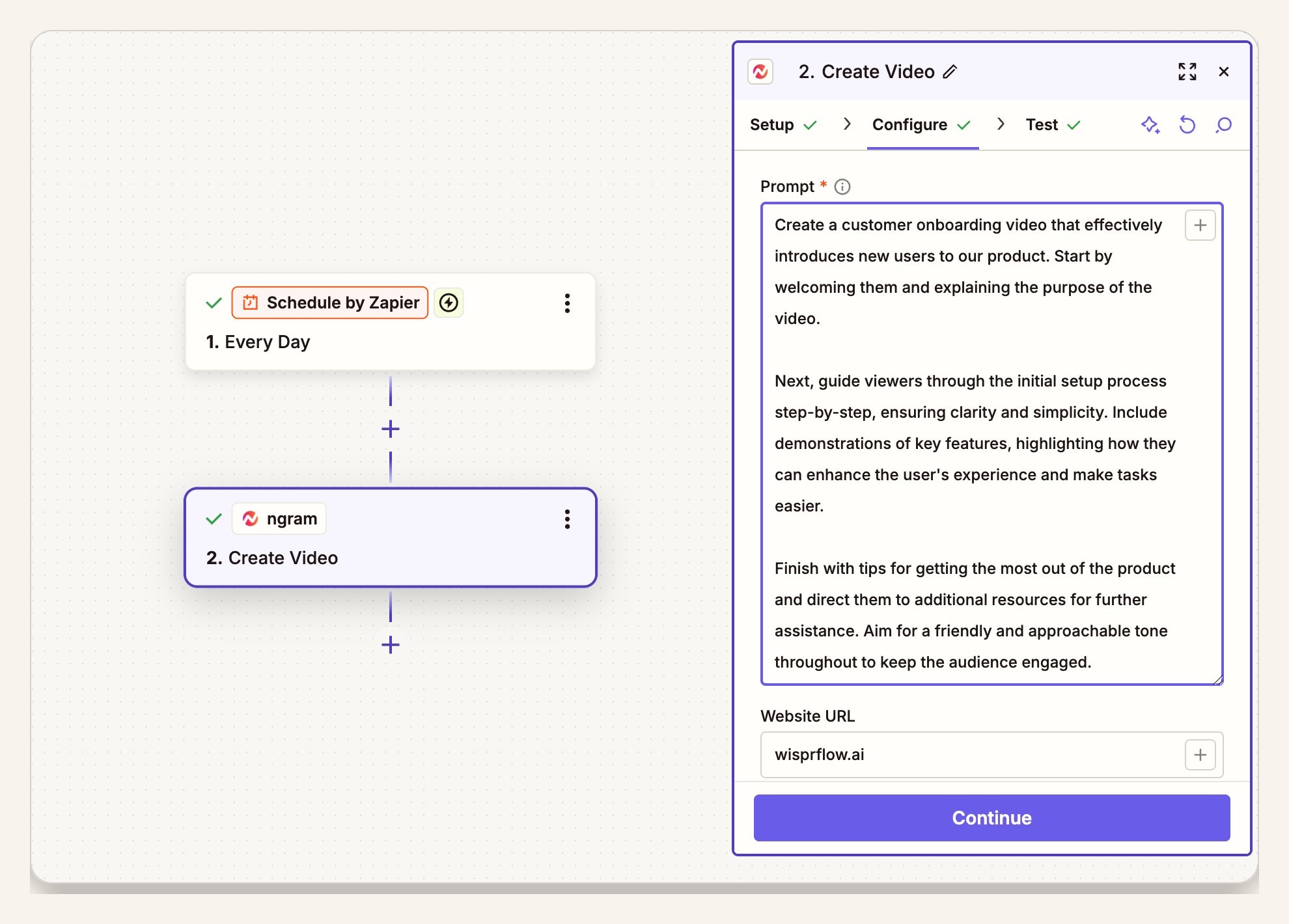Screen dimensions: 1289x924
Task: Click the ngram app icon in panel header
Action: pos(760,72)
